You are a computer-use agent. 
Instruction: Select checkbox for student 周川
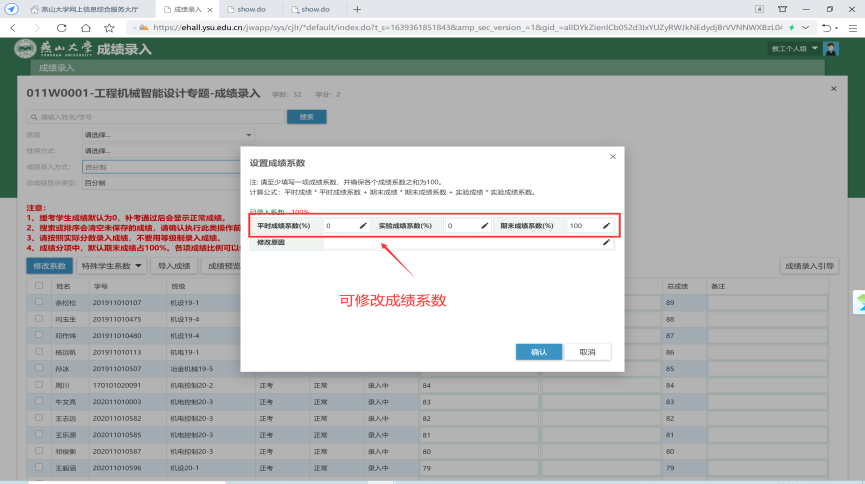tap(39, 384)
